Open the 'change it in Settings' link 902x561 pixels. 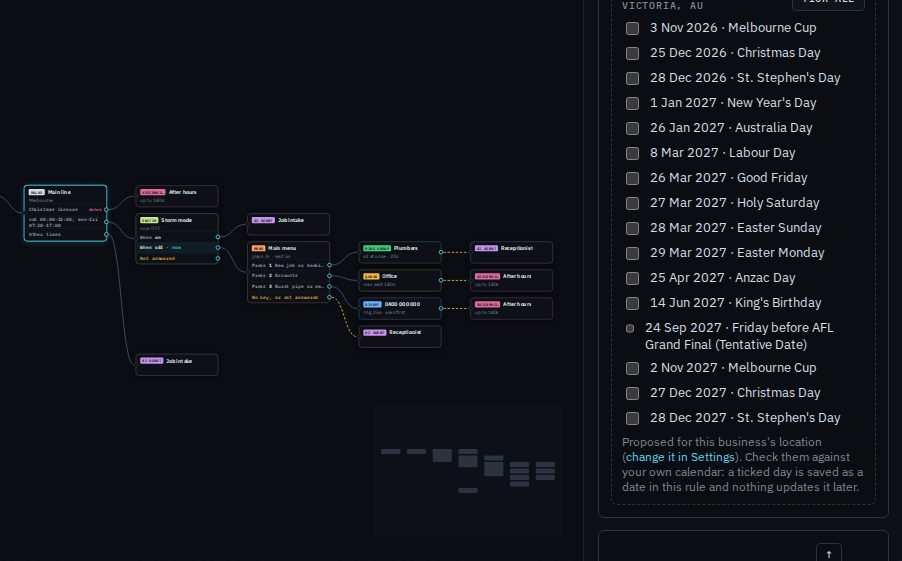[x=680, y=457]
